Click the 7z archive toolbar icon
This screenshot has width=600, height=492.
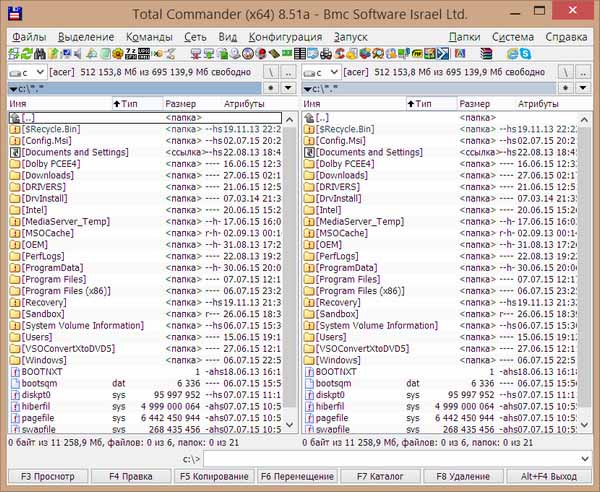pos(131,52)
